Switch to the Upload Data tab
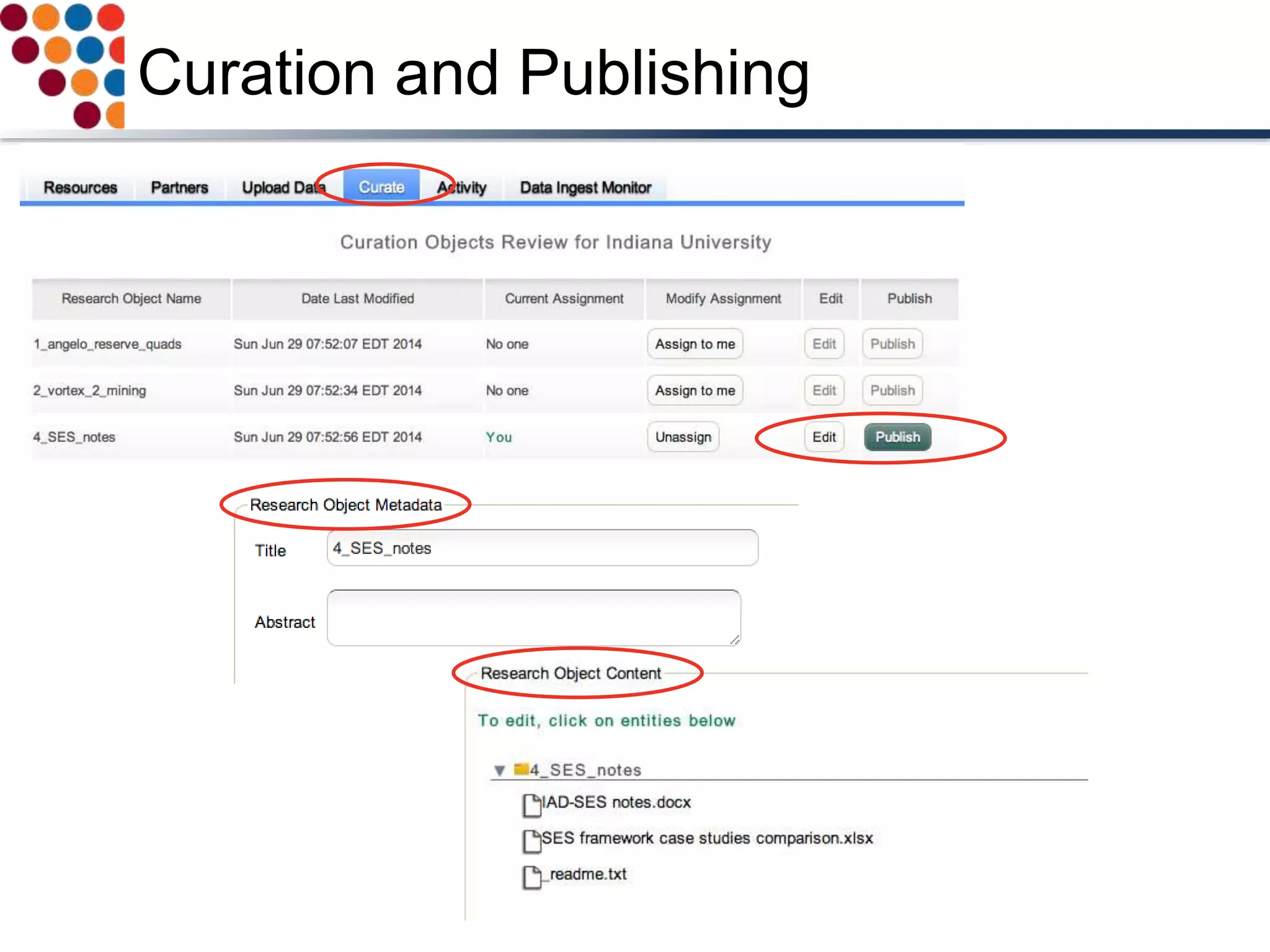The height and width of the screenshot is (952, 1270). coord(283,187)
